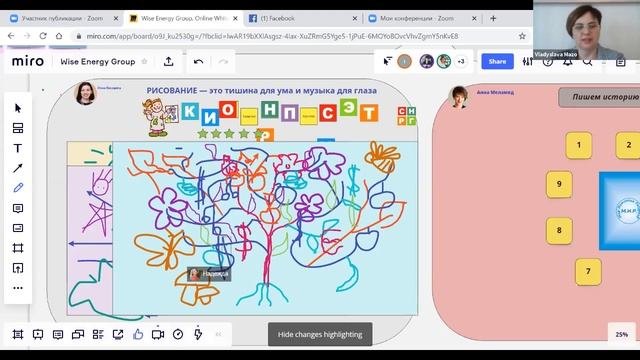Open the 25% zoom level control
This screenshot has height=360, width=640.
pyautogui.click(x=622, y=334)
